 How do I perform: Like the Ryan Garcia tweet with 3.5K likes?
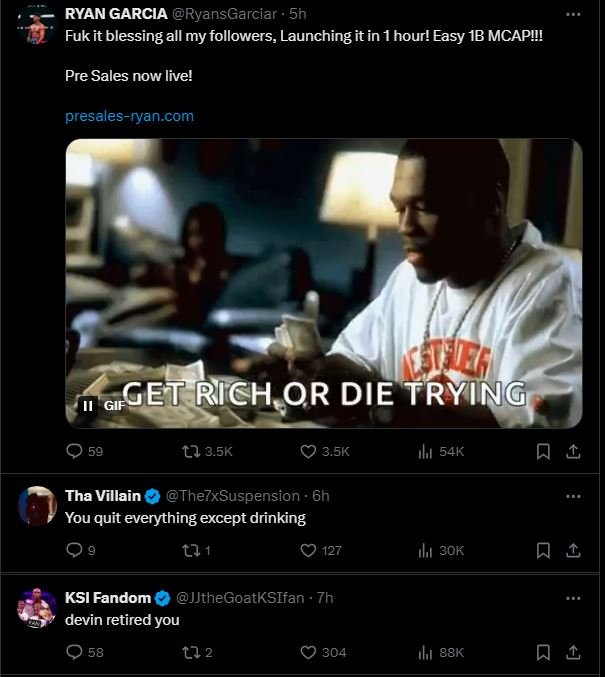309,451
